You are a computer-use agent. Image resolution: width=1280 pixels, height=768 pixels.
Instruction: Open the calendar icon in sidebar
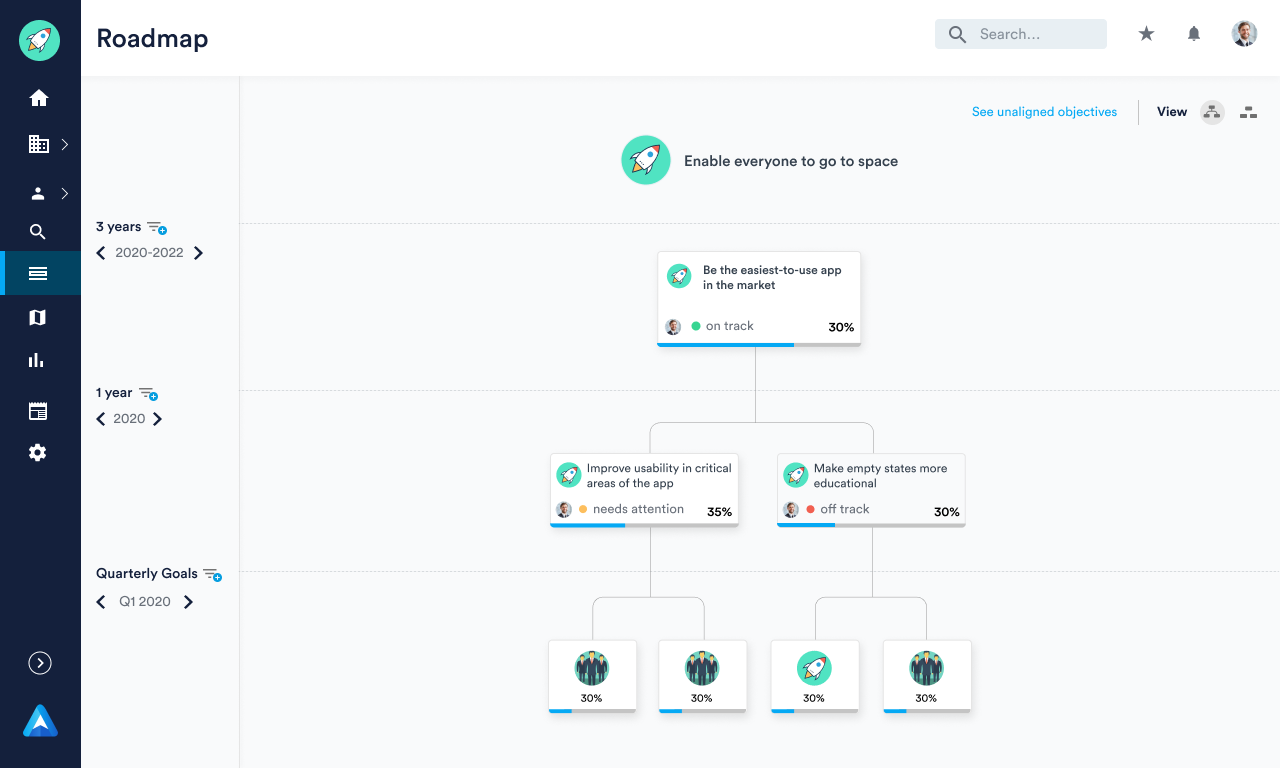coord(38,410)
